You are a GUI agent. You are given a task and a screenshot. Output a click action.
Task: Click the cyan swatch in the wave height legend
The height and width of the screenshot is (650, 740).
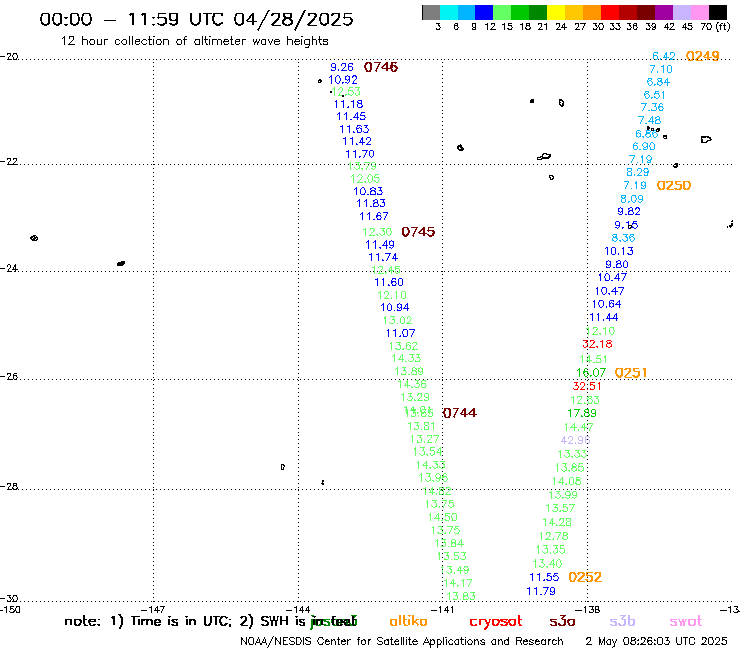point(448,12)
